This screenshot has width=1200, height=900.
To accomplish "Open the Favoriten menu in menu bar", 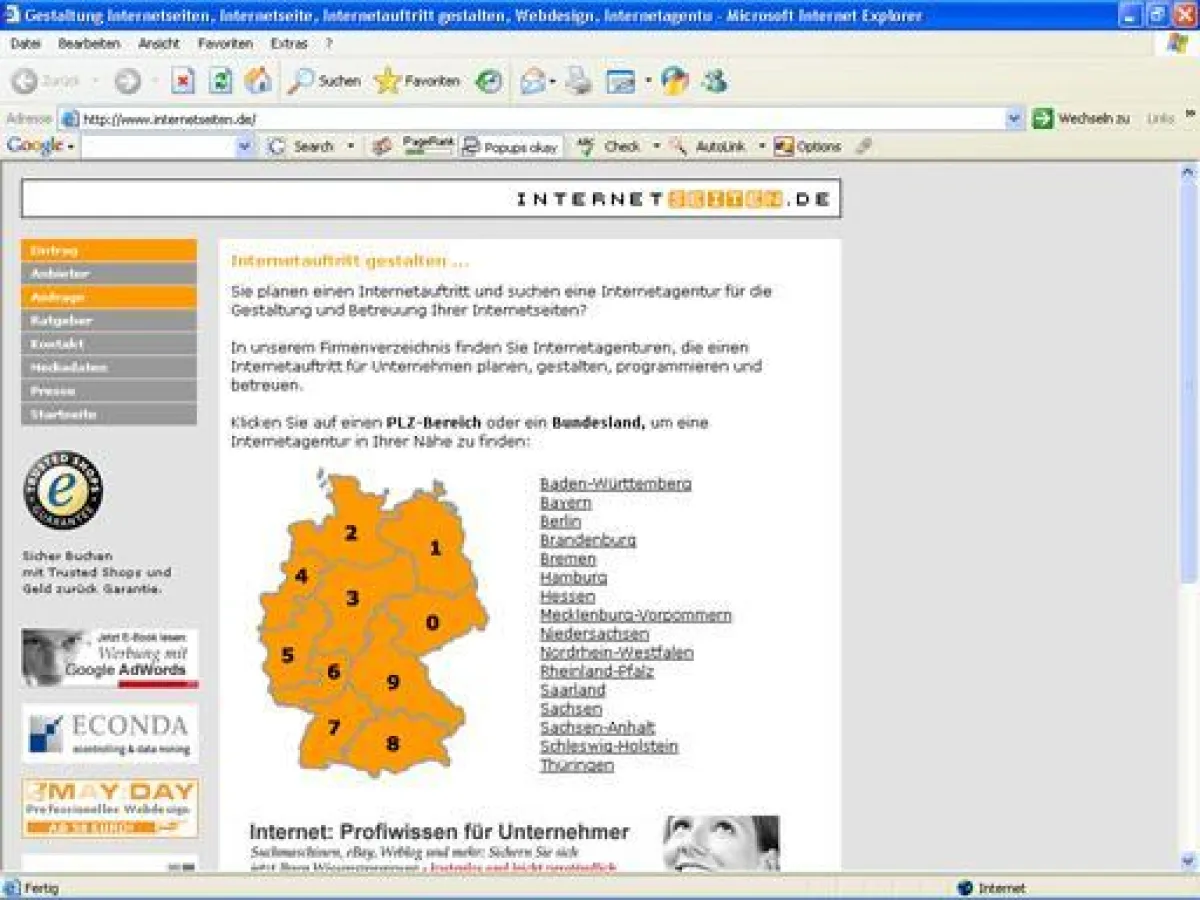I will [225, 44].
